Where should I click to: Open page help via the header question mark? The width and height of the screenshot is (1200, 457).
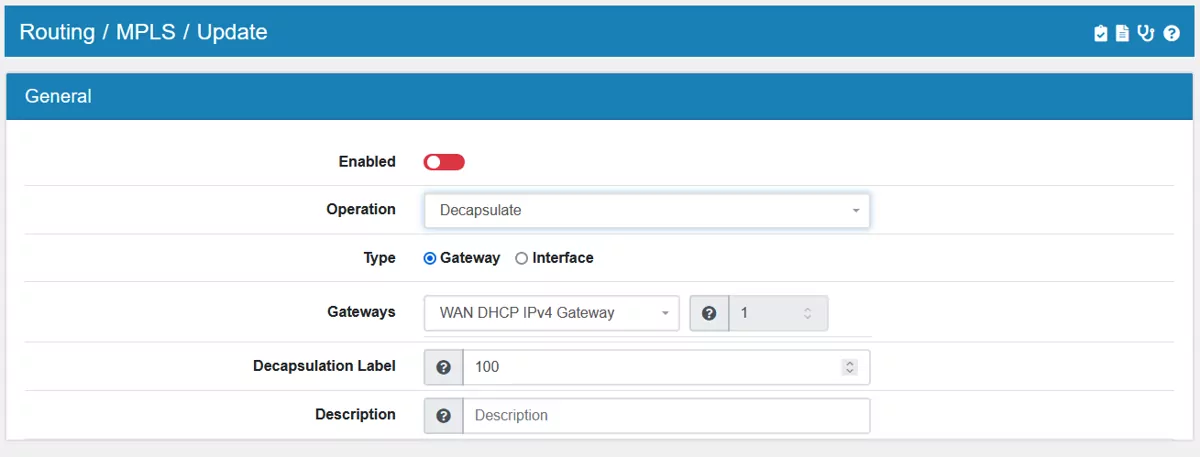(x=1171, y=33)
